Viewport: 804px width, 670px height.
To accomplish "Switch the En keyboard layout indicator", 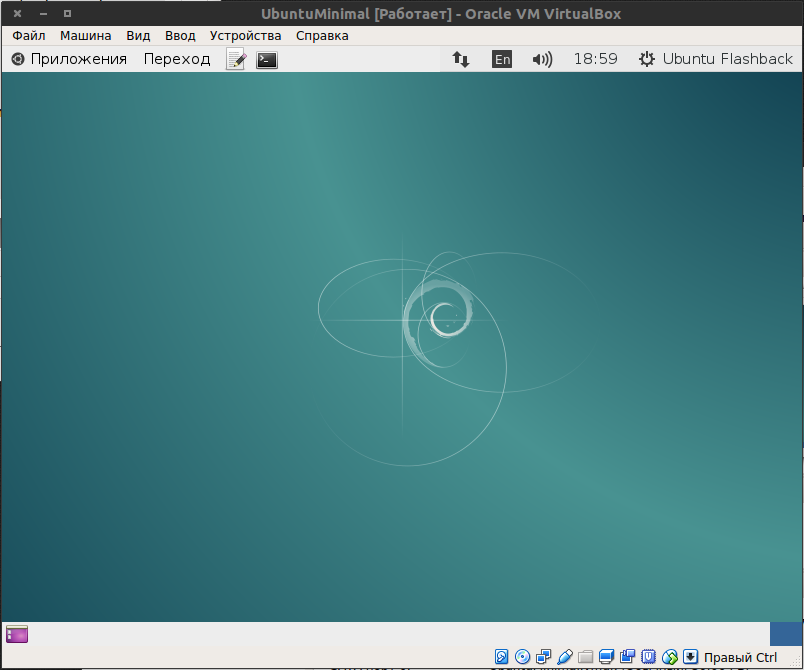I will 501,59.
